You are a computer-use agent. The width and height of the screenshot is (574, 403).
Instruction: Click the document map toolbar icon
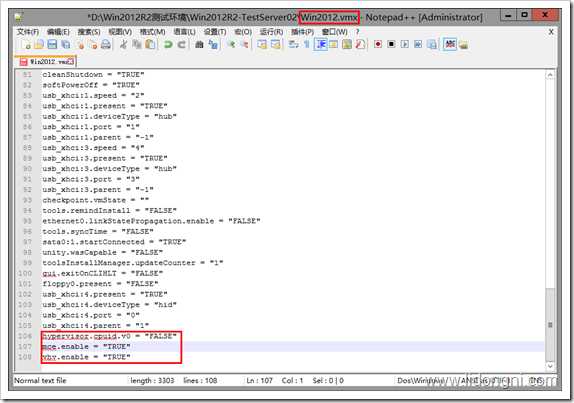pyautogui.click(x=347, y=45)
